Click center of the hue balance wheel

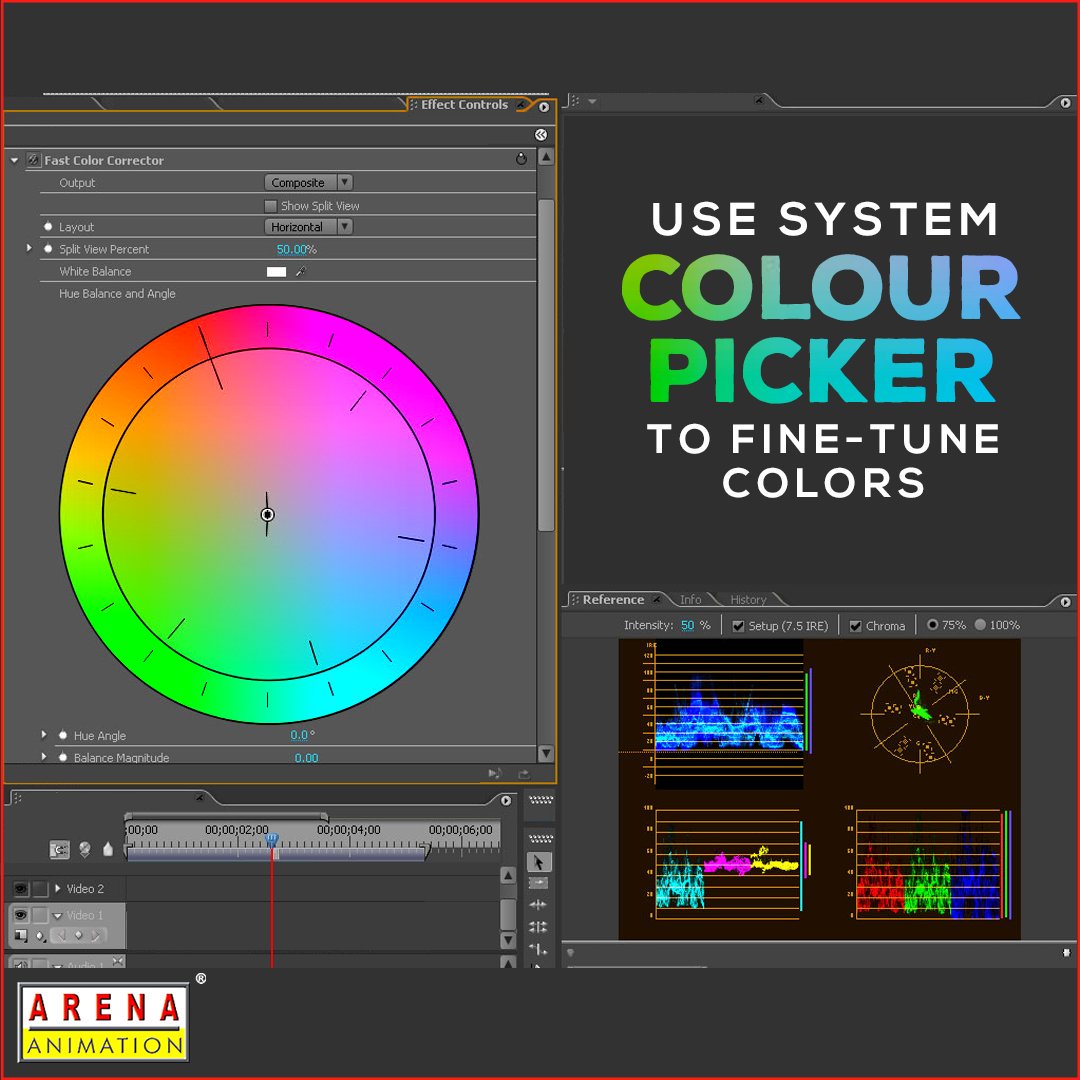coord(268,515)
